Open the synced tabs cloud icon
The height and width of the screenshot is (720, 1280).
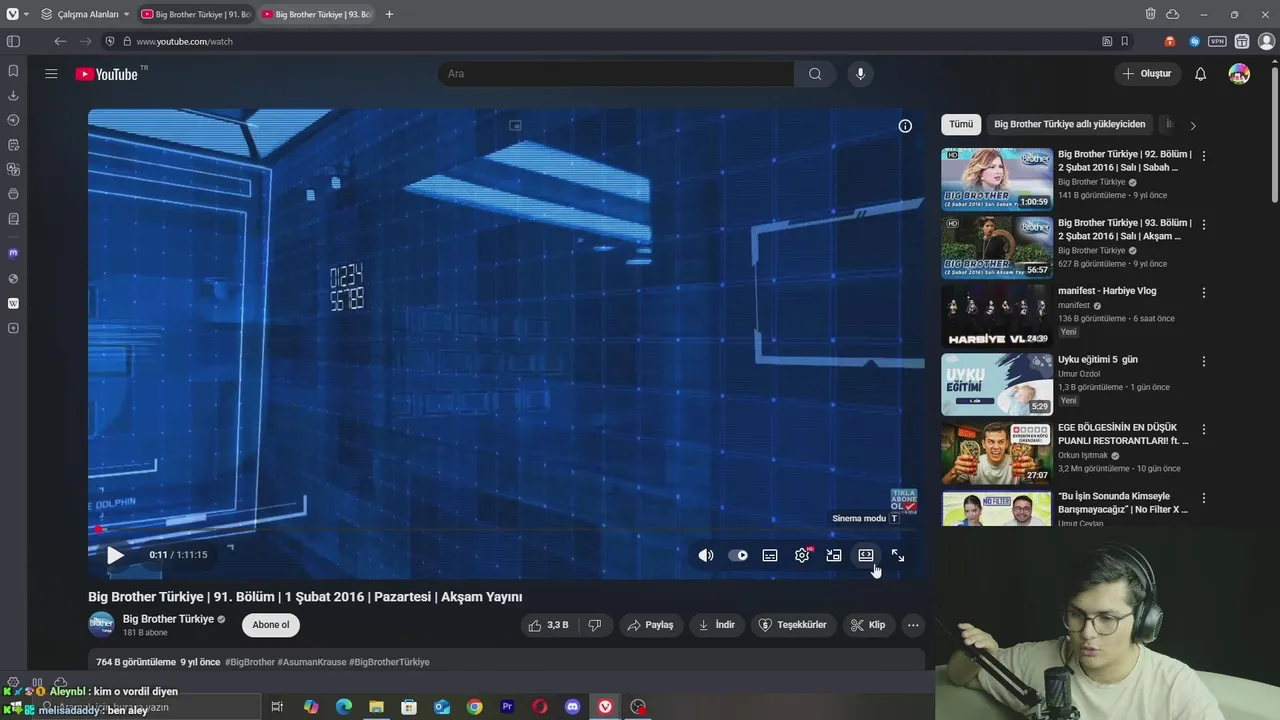tap(1173, 14)
